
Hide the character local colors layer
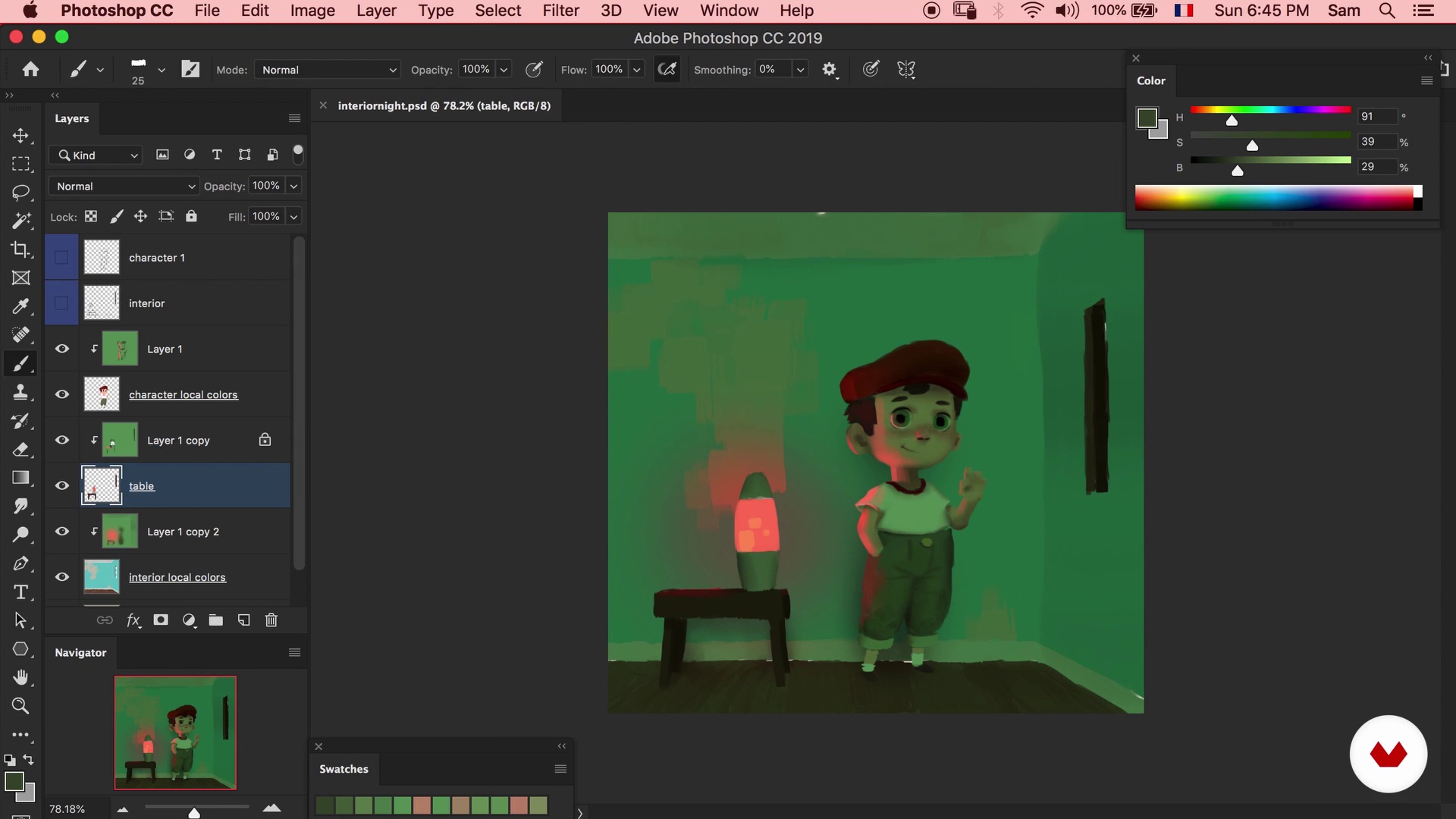62,394
